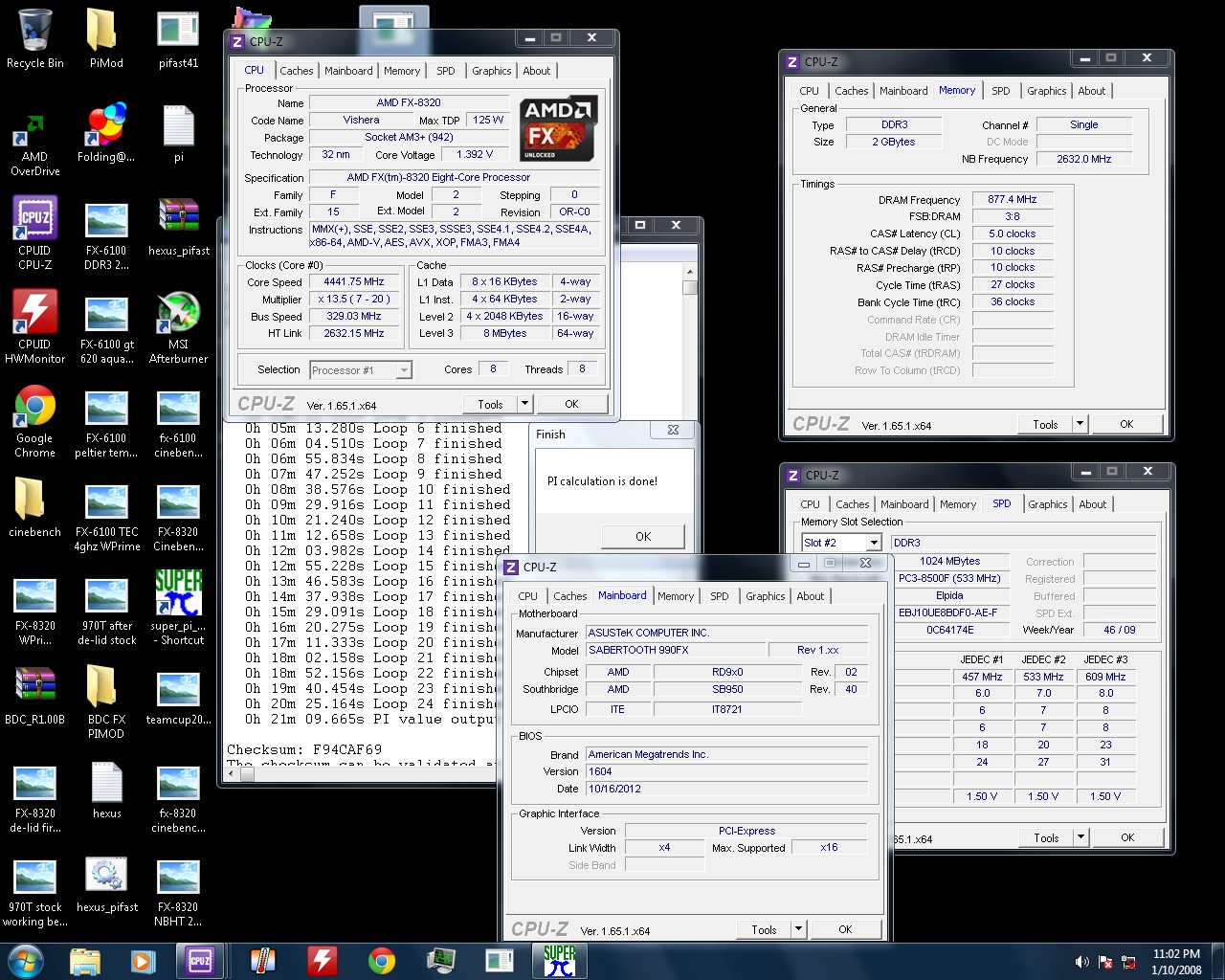Open Chrome from the taskbar
This screenshot has height=980, width=1225.
click(x=381, y=961)
